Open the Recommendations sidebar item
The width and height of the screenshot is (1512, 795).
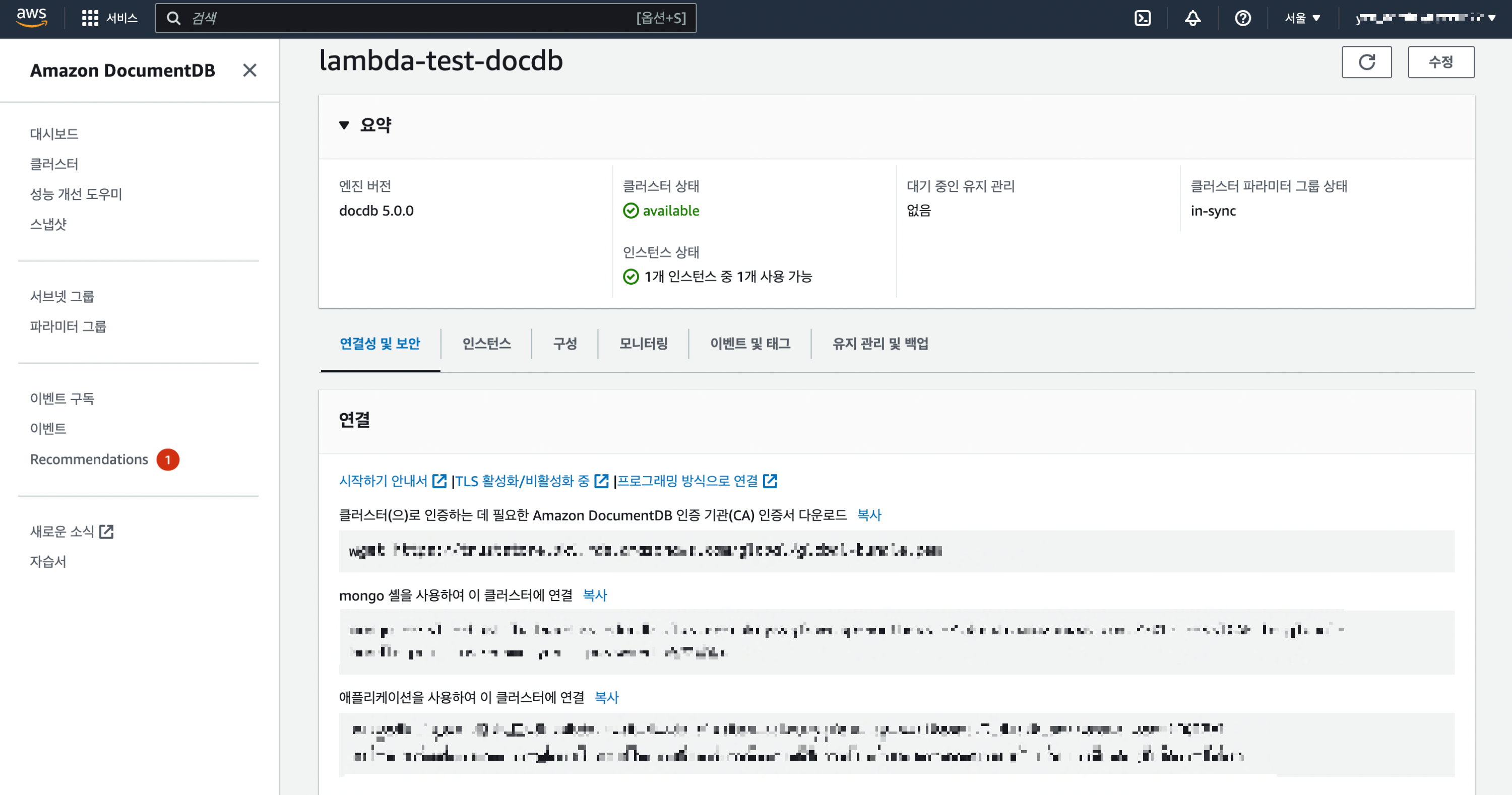89,459
